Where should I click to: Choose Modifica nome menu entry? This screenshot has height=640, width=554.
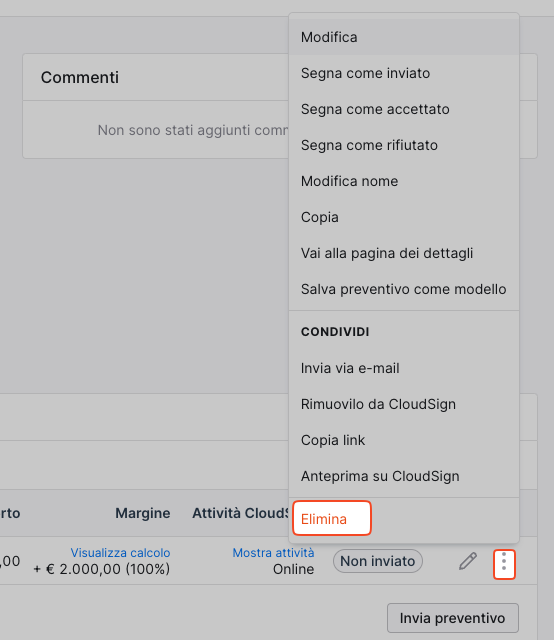(x=404, y=181)
